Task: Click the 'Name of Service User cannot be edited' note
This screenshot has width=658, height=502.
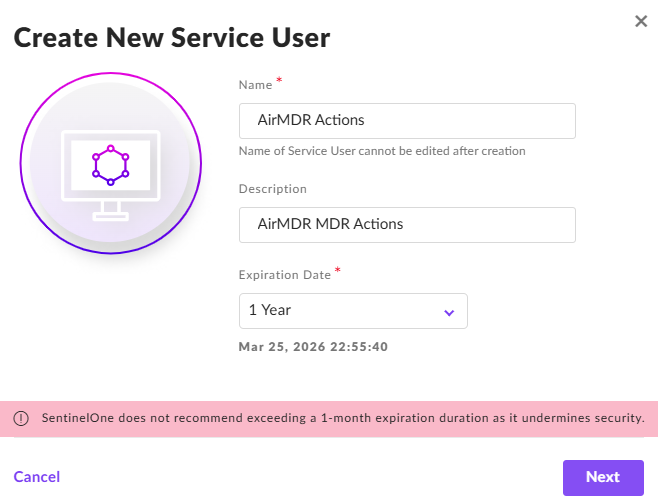Action: 382,151
